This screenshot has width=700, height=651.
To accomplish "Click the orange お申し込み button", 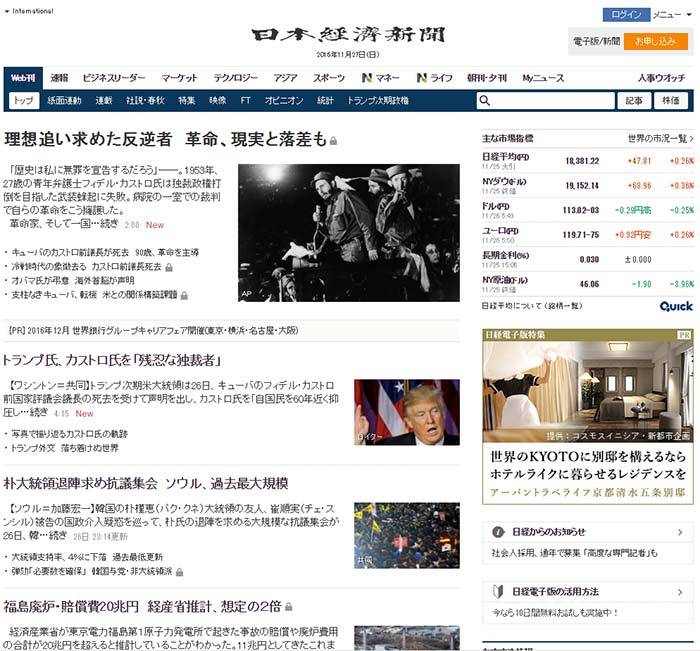I will [x=656, y=42].
